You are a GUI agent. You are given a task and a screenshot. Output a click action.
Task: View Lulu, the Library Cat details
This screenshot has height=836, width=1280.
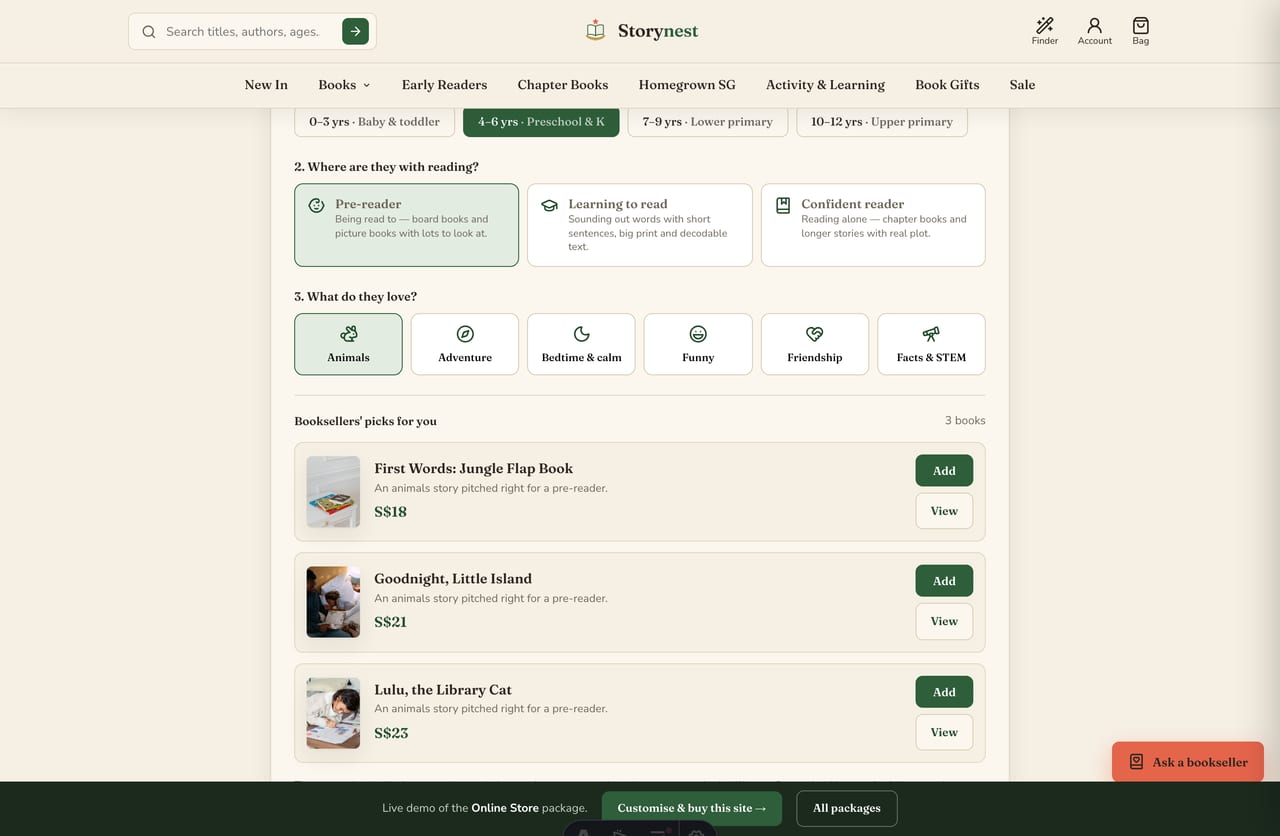pyautogui.click(x=944, y=732)
